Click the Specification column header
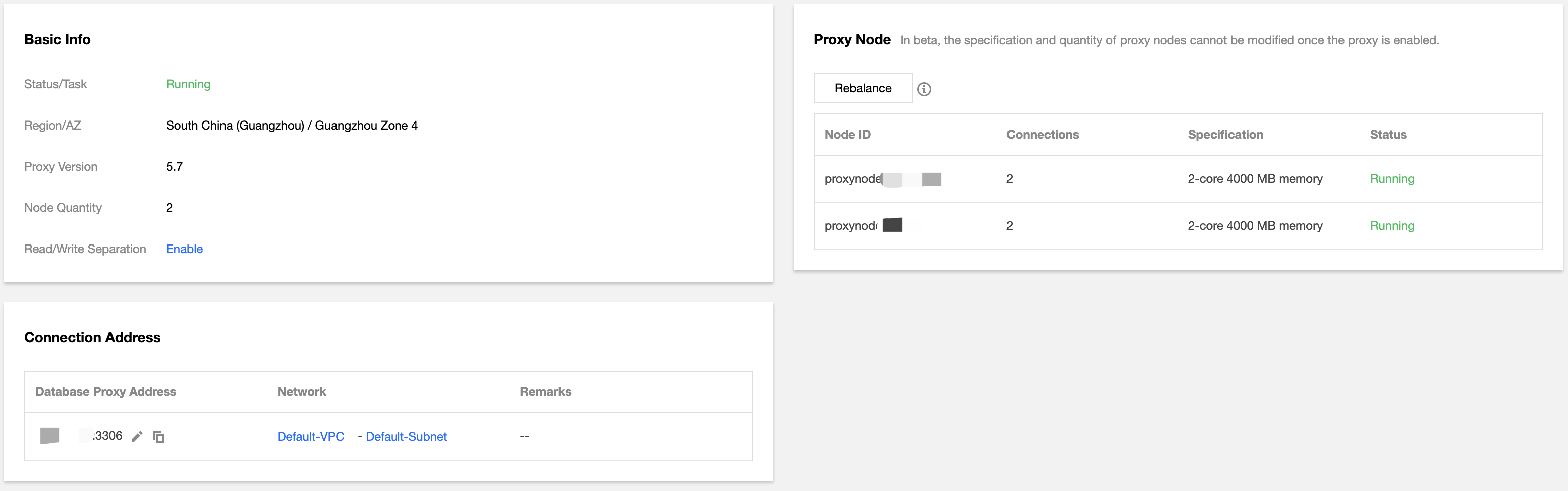This screenshot has width=1568, height=491. coord(1225,135)
